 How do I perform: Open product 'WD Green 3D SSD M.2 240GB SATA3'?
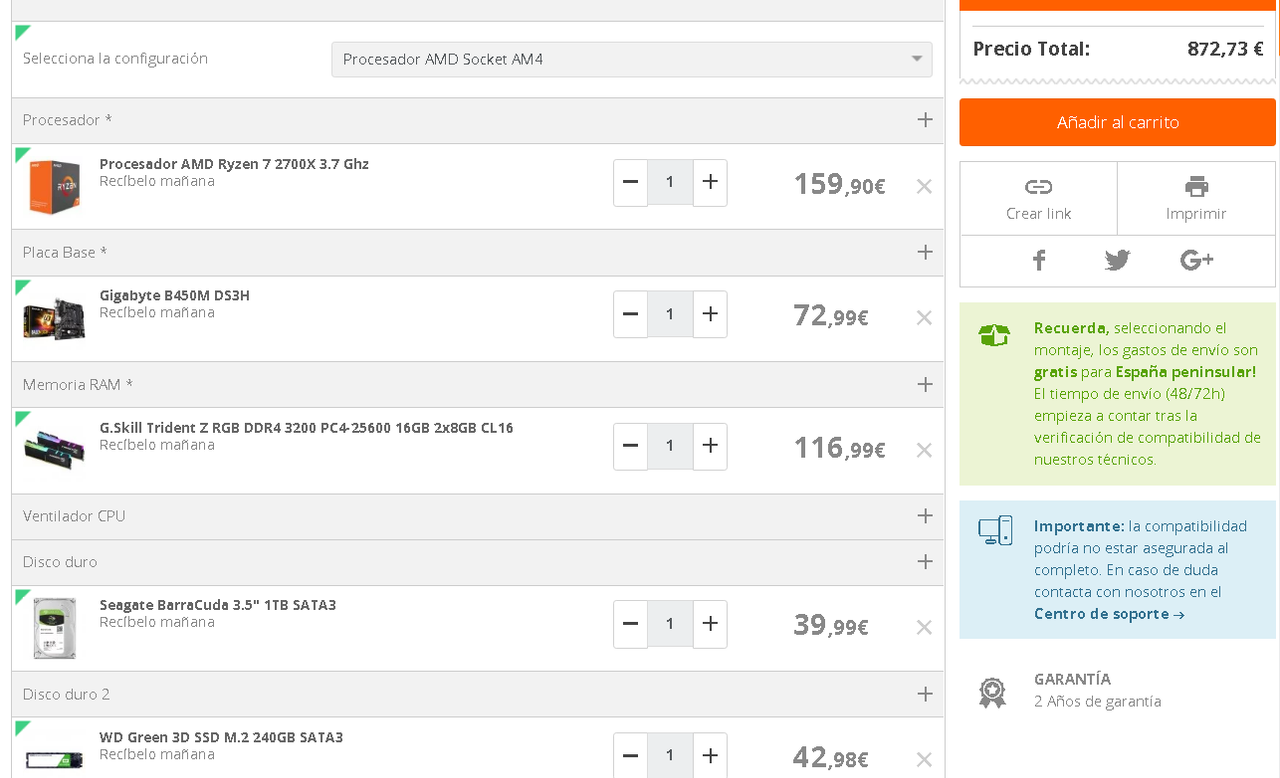click(221, 737)
